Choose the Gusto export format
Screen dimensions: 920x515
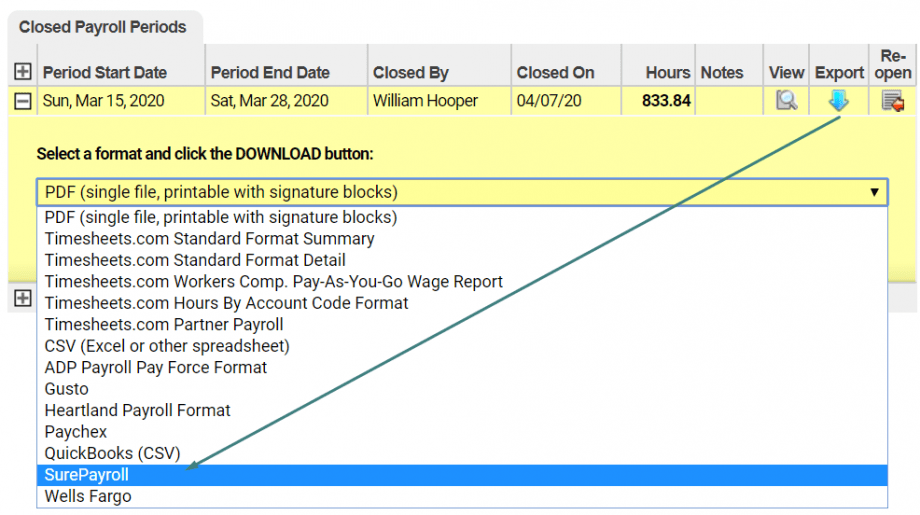click(x=462, y=389)
